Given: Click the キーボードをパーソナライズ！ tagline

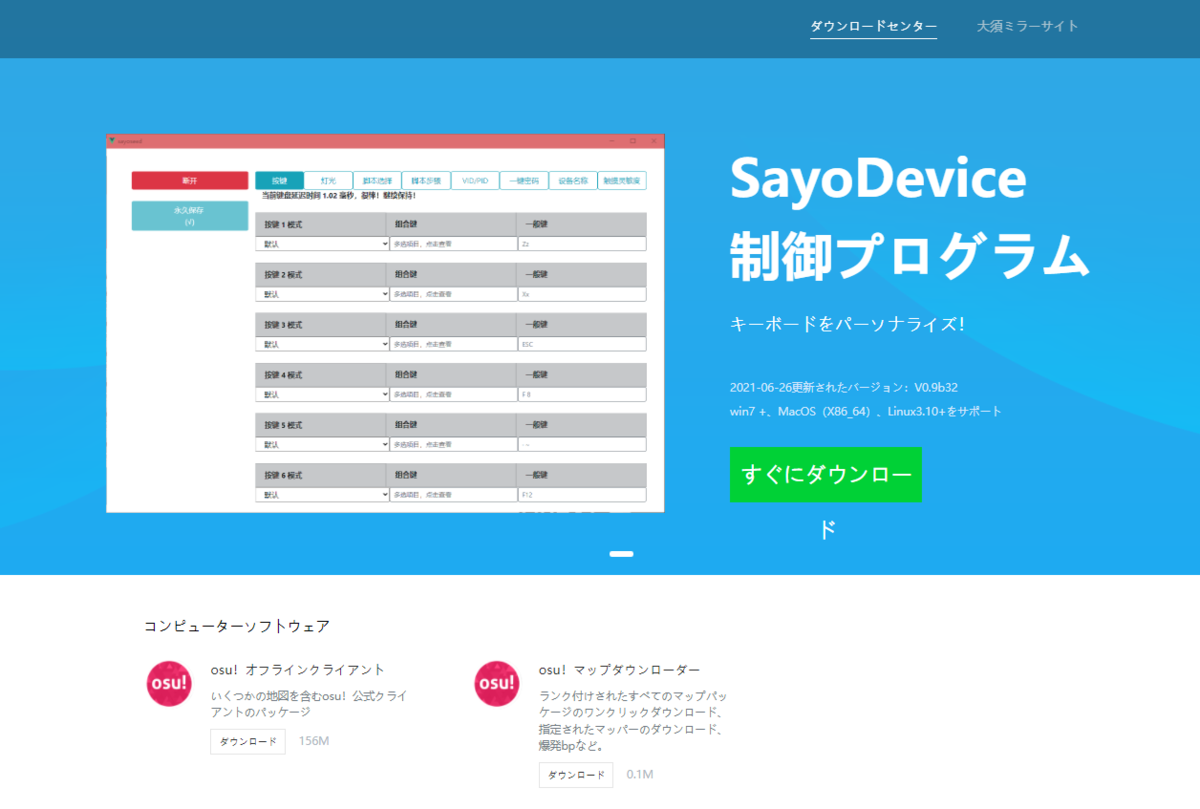Looking at the screenshot, I should [x=847, y=324].
